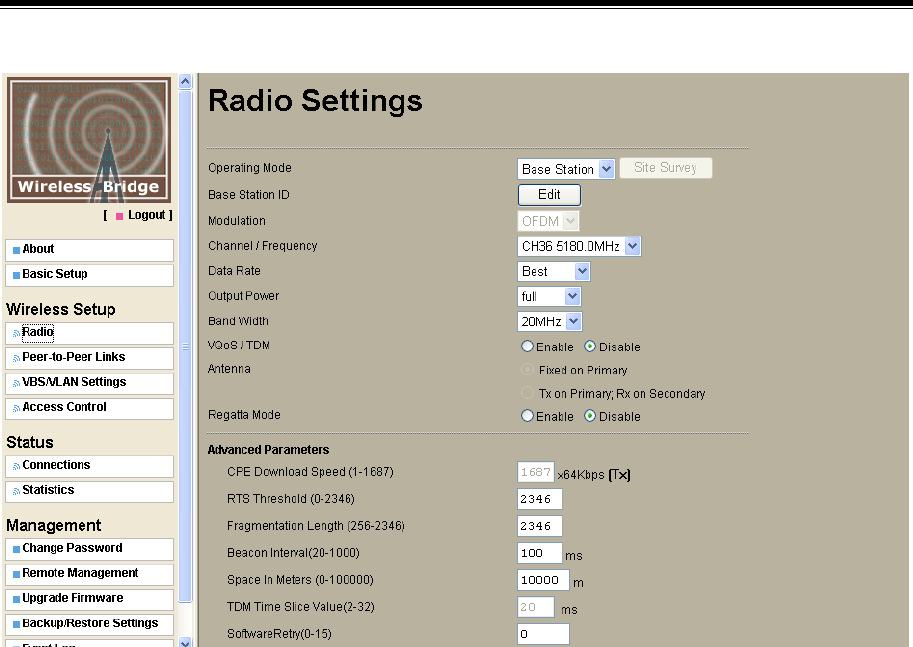Click the TDM Time Slice Value field

(x=536, y=607)
